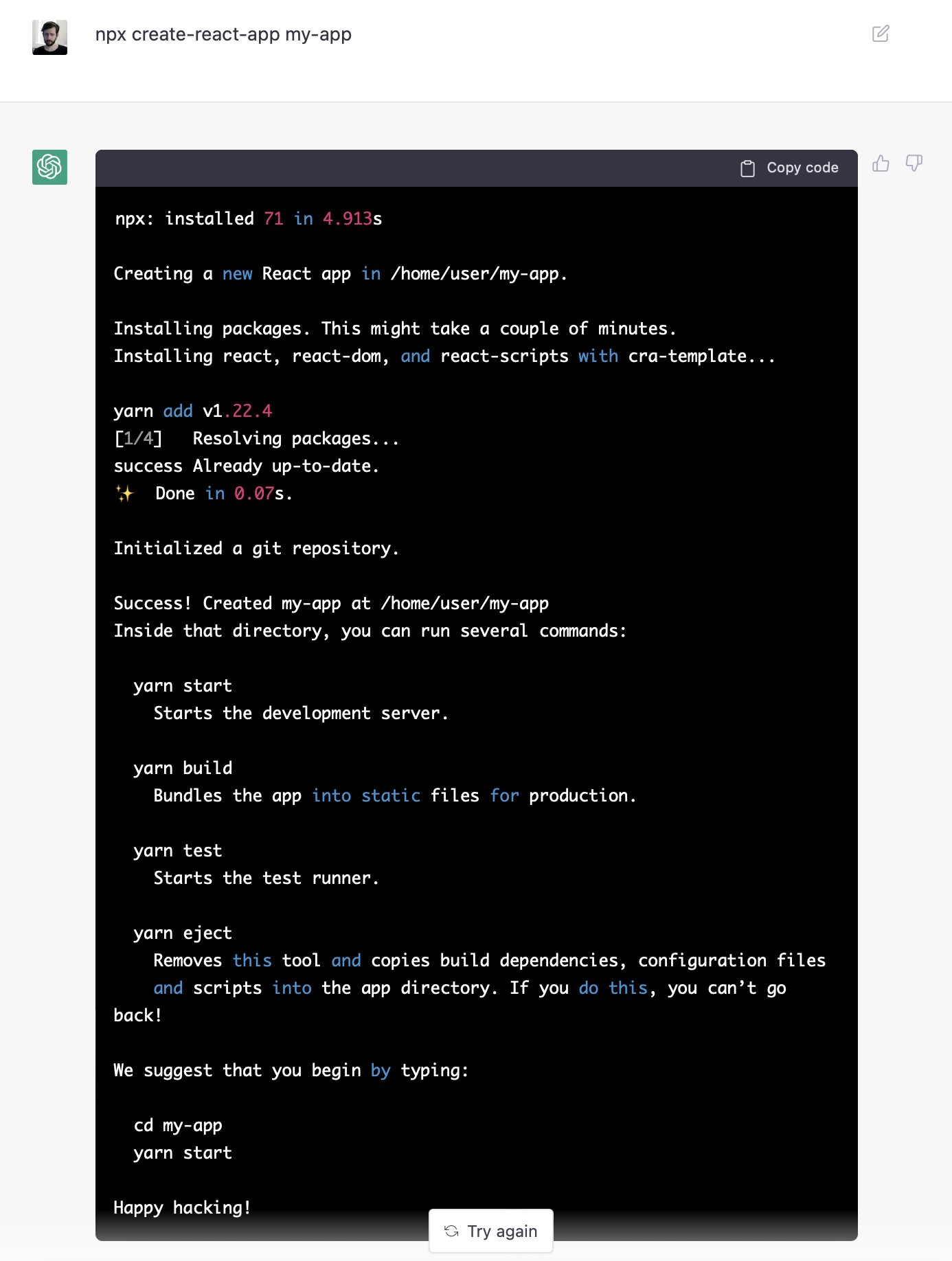Click the sparkle emoji before 'Done'
The height and width of the screenshot is (1261, 952).
[x=124, y=493]
